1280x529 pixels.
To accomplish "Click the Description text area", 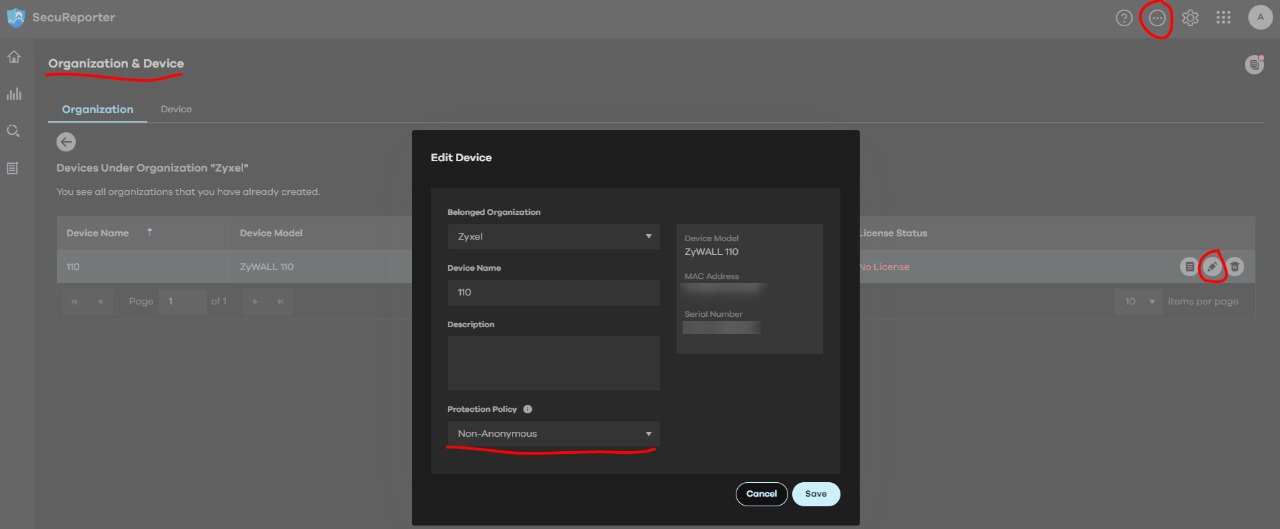I will point(553,363).
